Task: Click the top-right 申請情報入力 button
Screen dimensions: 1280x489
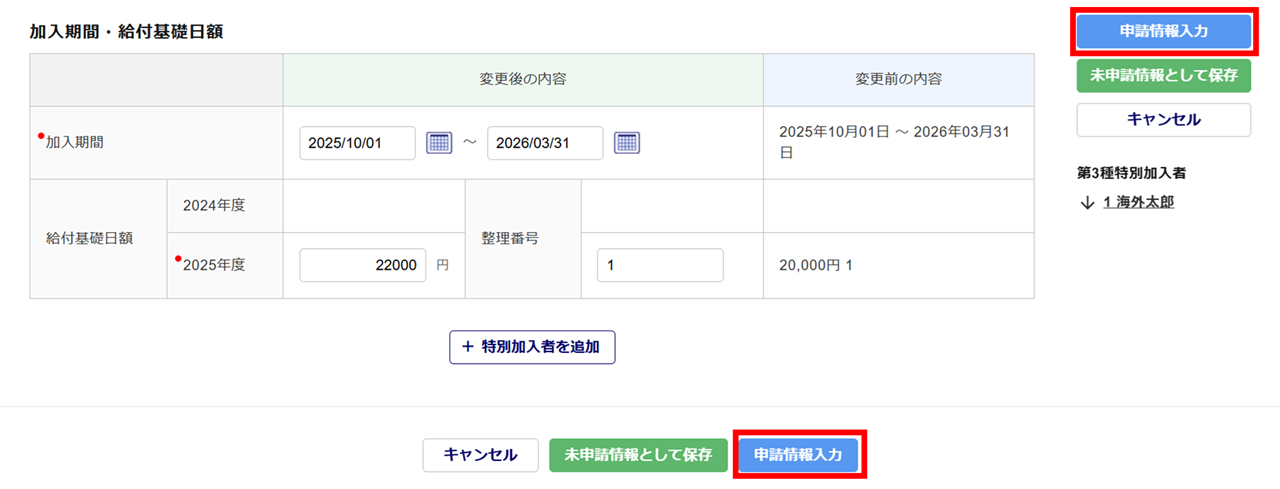Action: (1163, 31)
